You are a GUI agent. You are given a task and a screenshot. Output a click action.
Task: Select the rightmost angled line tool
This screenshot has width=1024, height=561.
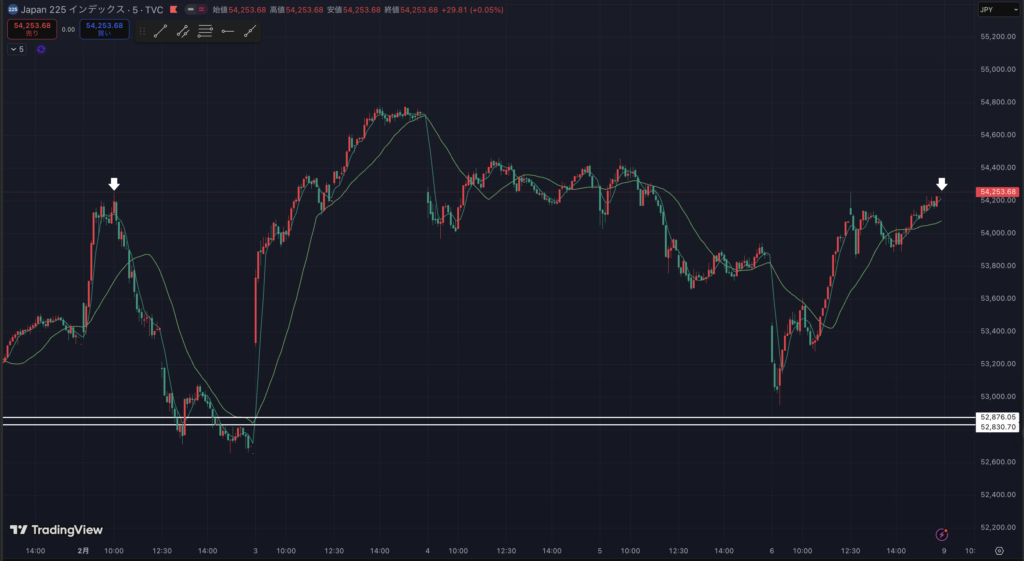pos(249,32)
